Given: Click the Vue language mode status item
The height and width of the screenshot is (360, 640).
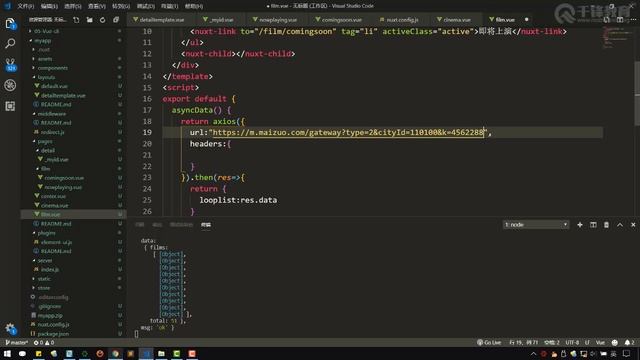Looking at the screenshot, I should [x=600, y=342].
